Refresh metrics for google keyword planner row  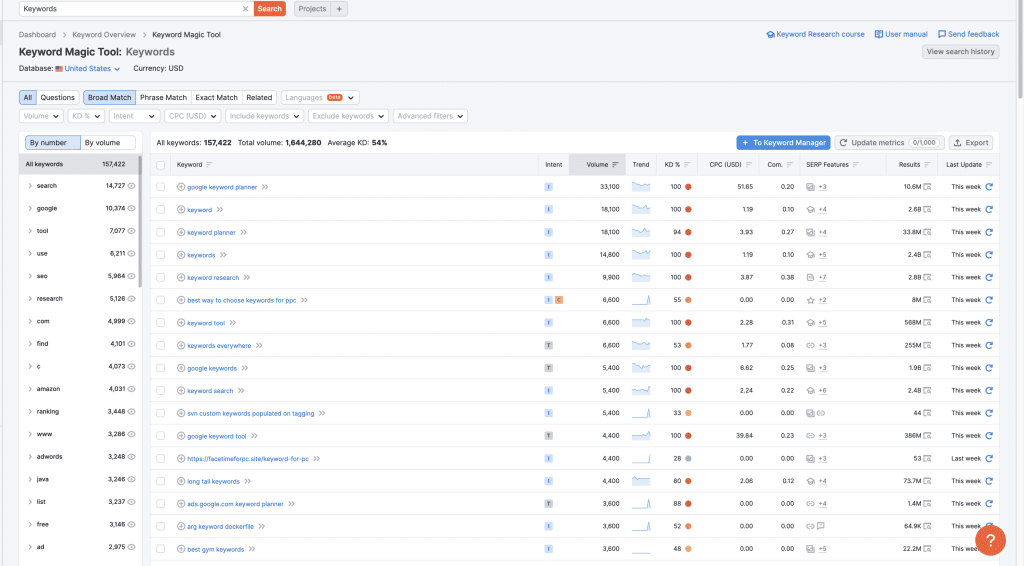point(989,187)
